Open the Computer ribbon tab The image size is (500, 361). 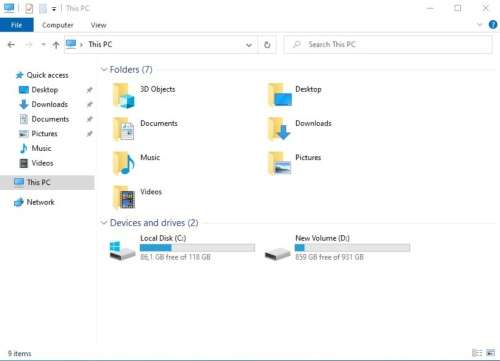tap(58, 25)
